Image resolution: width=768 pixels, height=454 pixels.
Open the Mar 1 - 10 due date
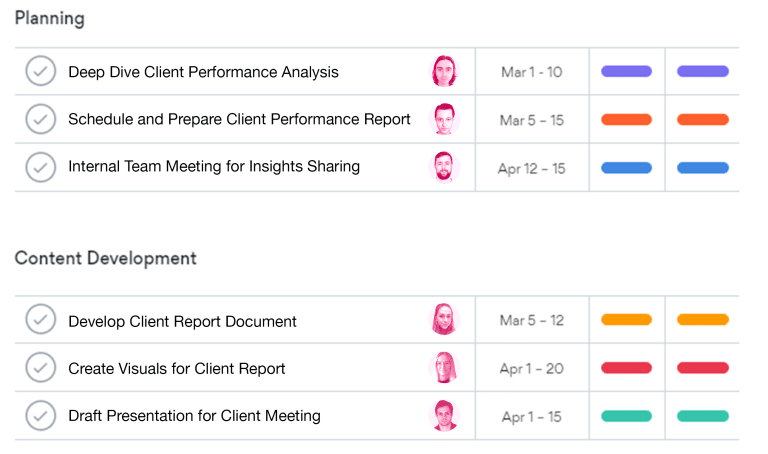pos(531,72)
